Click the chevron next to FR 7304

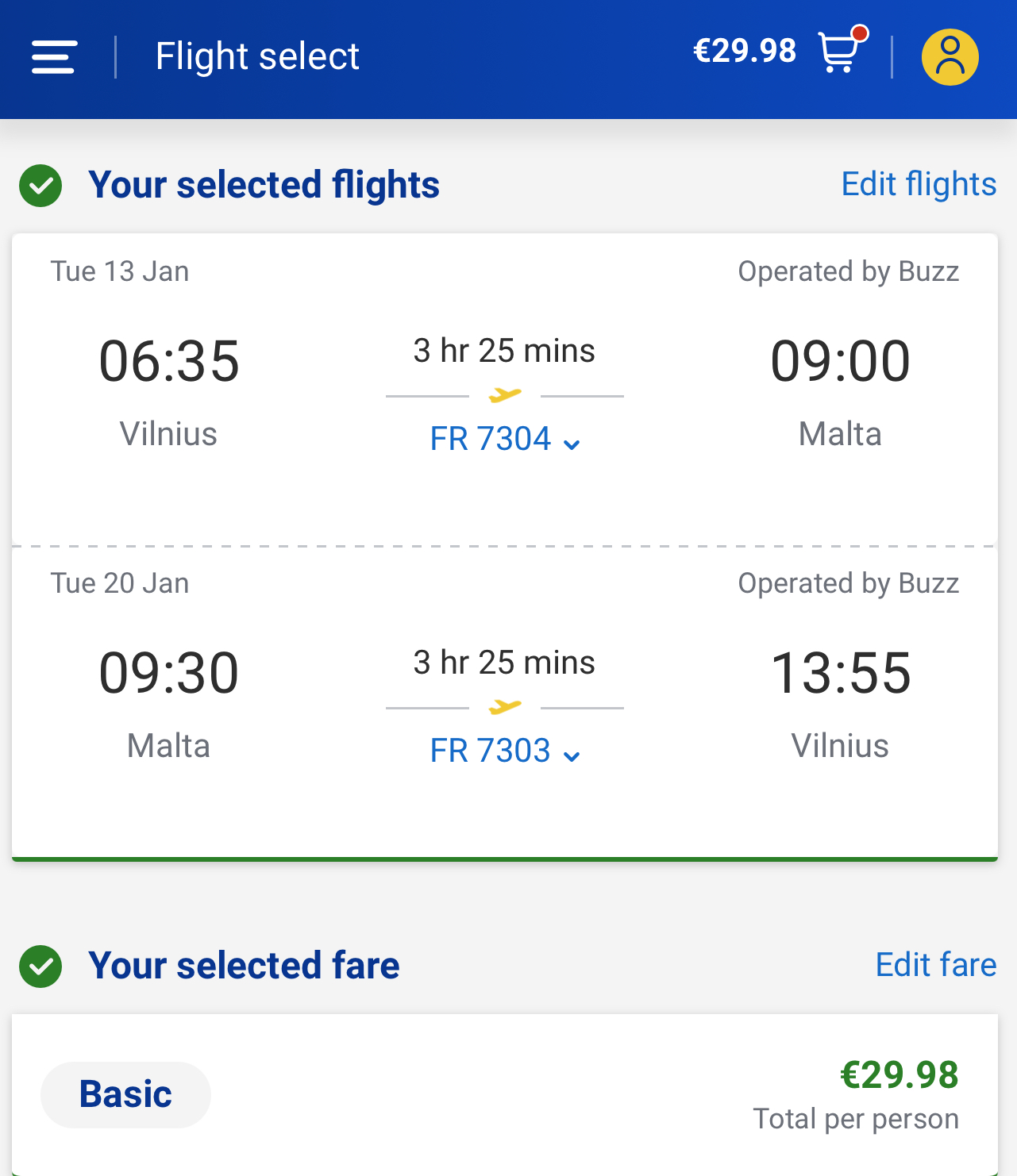[572, 444]
